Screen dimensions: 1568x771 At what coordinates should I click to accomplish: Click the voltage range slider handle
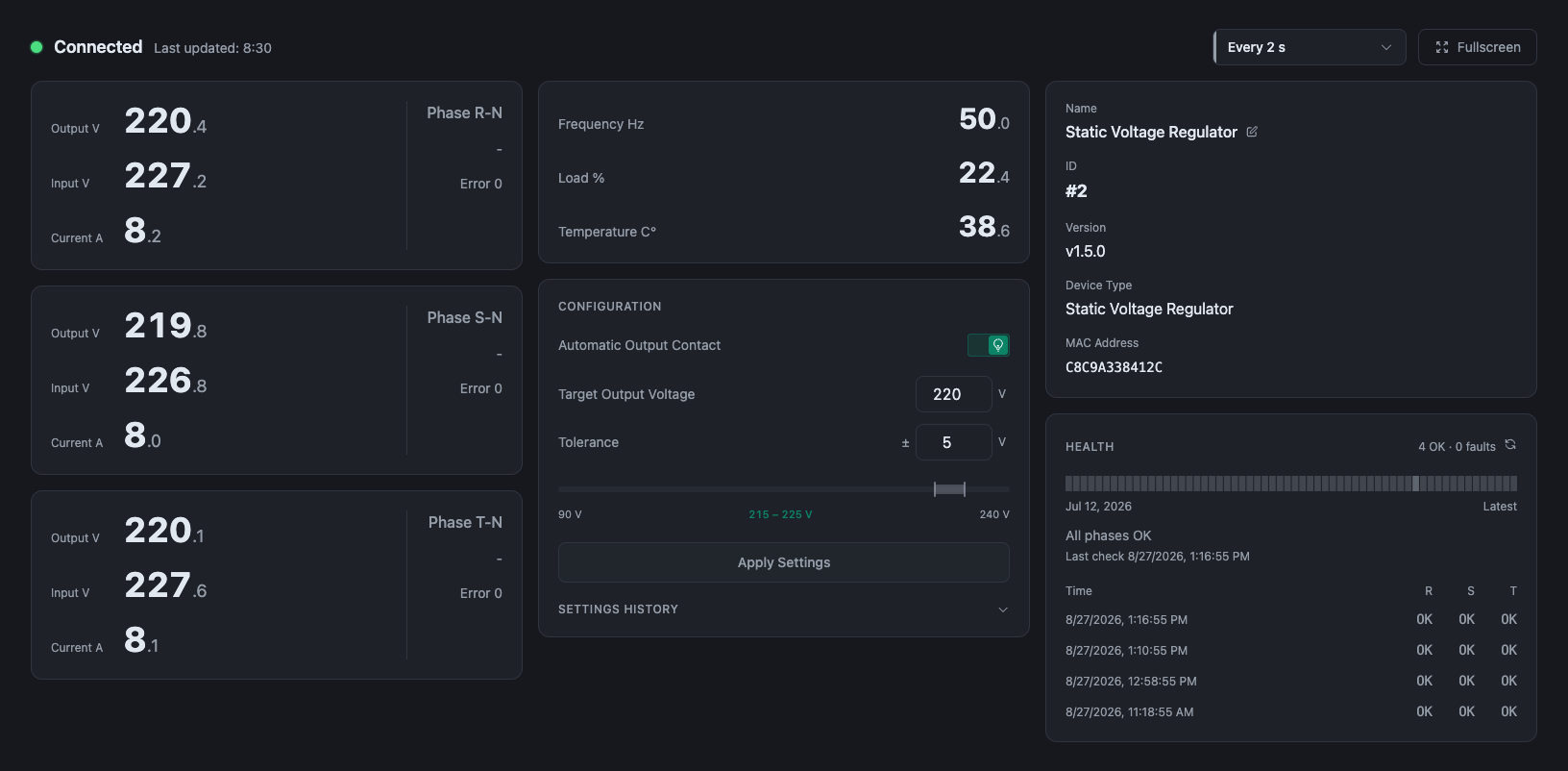[949, 489]
